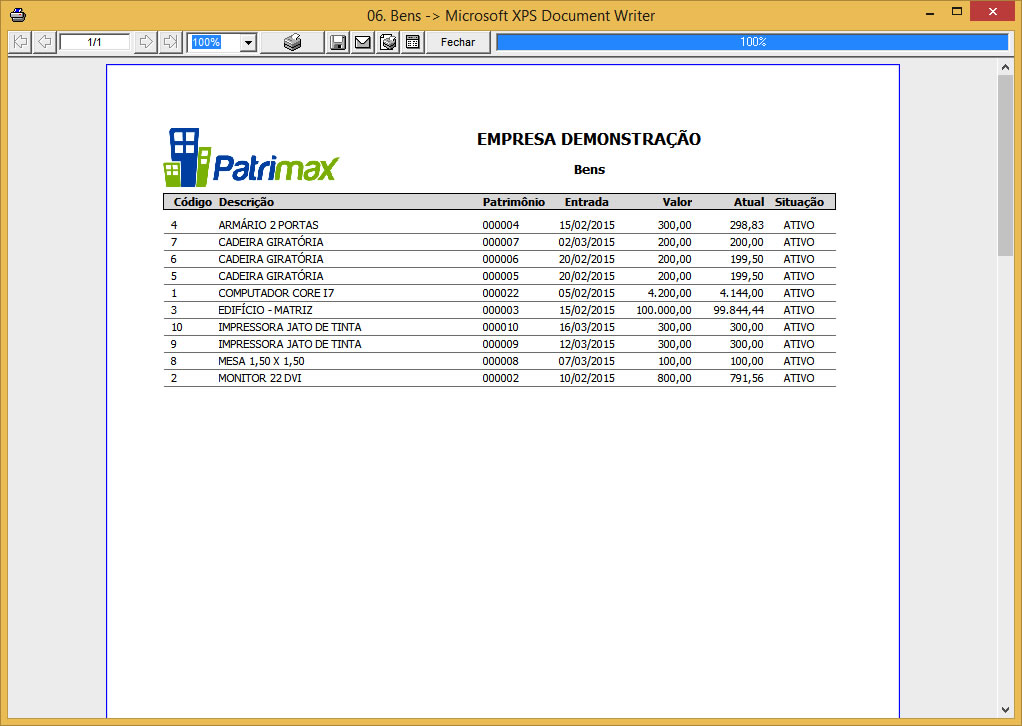This screenshot has width=1022, height=726.
Task: Click the Bens report subtitle
Action: click(x=589, y=169)
